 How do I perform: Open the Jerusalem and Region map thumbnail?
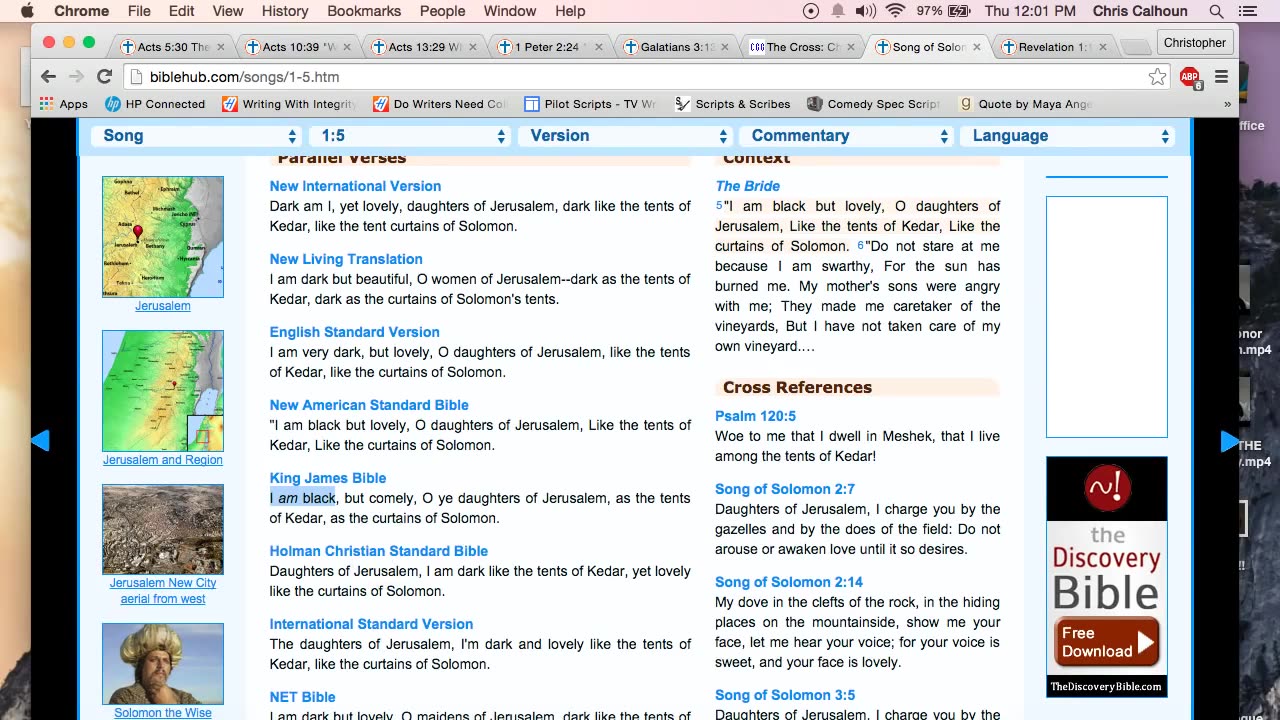pyautogui.click(x=163, y=391)
